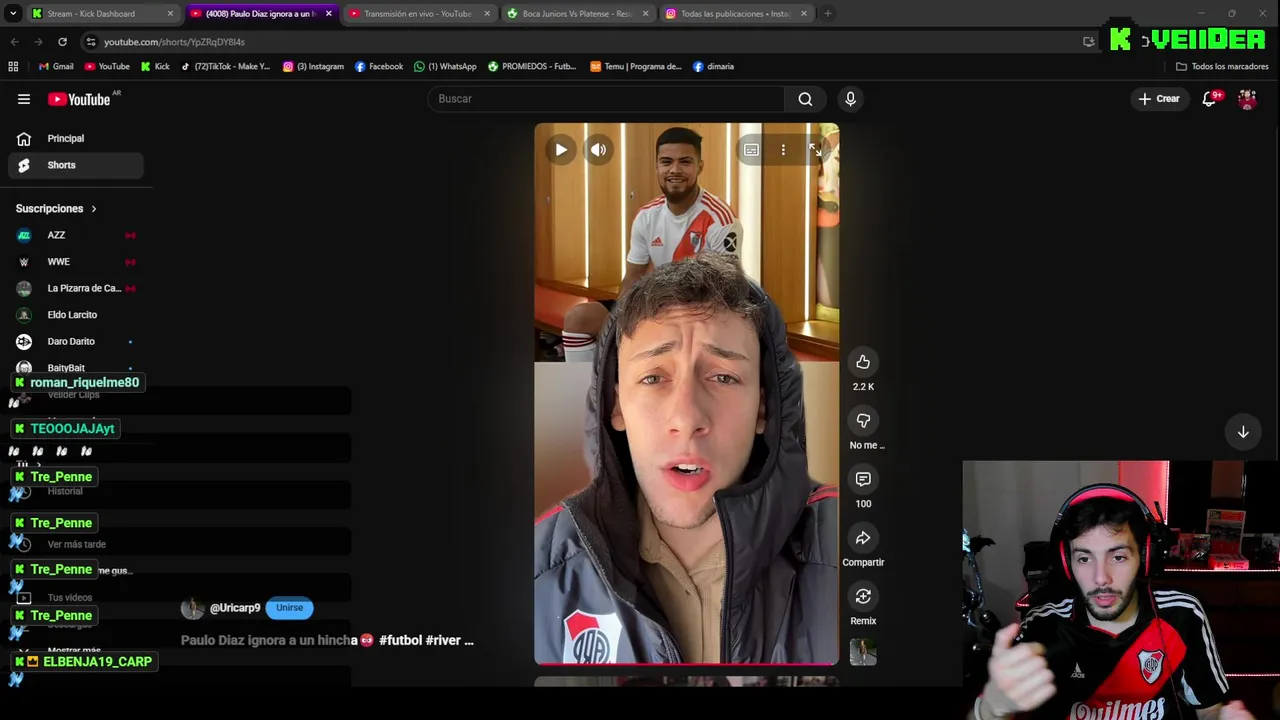
Task: Click the YouTube logo
Action: (80, 99)
